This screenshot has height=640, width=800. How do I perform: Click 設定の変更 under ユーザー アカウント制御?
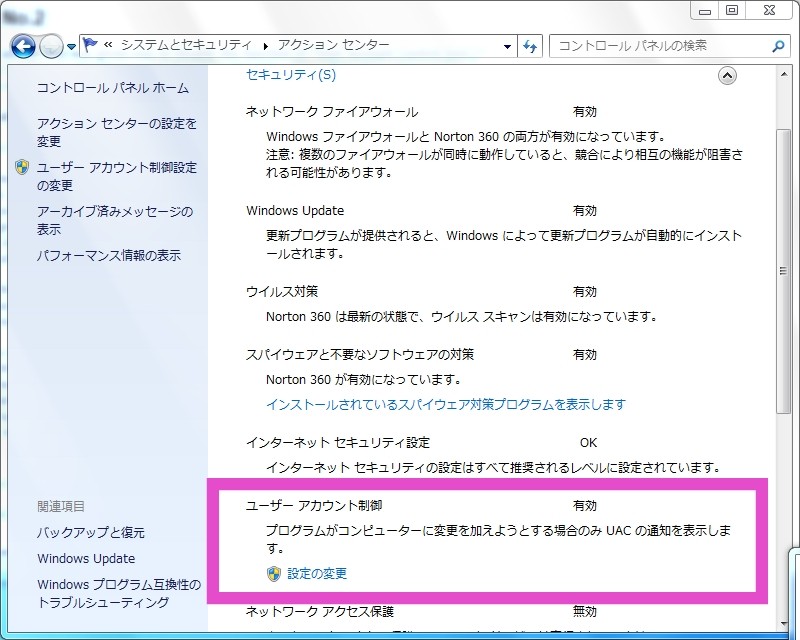click(x=317, y=574)
